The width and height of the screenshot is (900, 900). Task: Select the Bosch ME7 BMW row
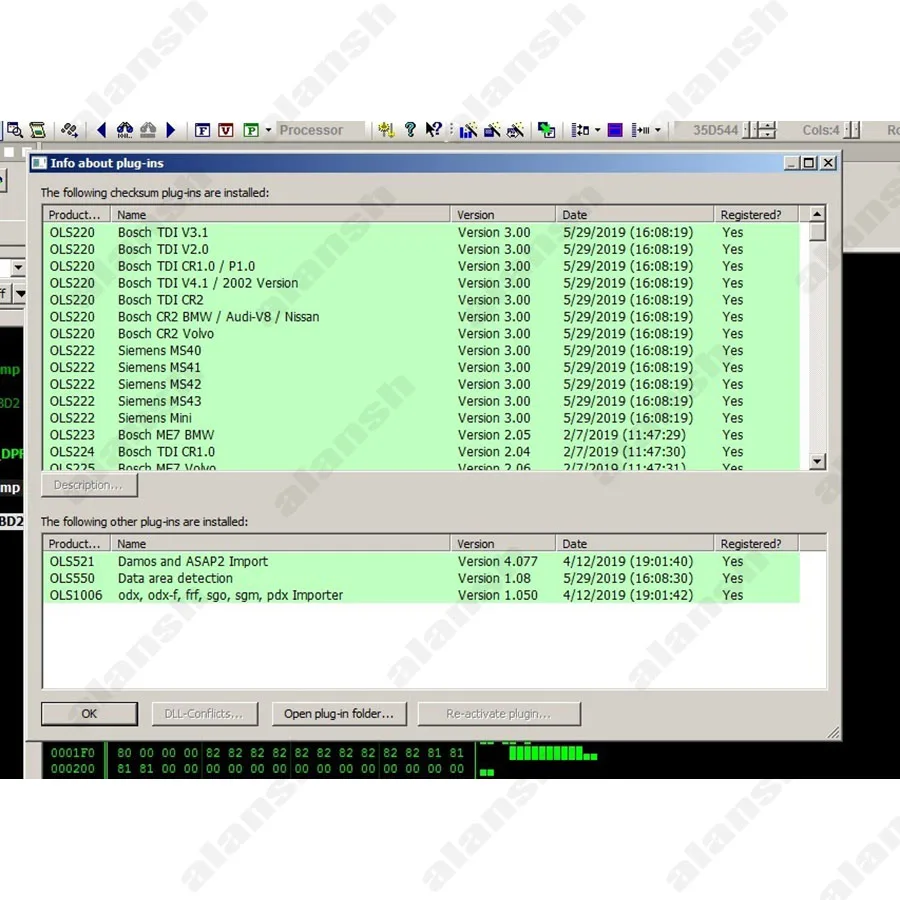(421, 435)
